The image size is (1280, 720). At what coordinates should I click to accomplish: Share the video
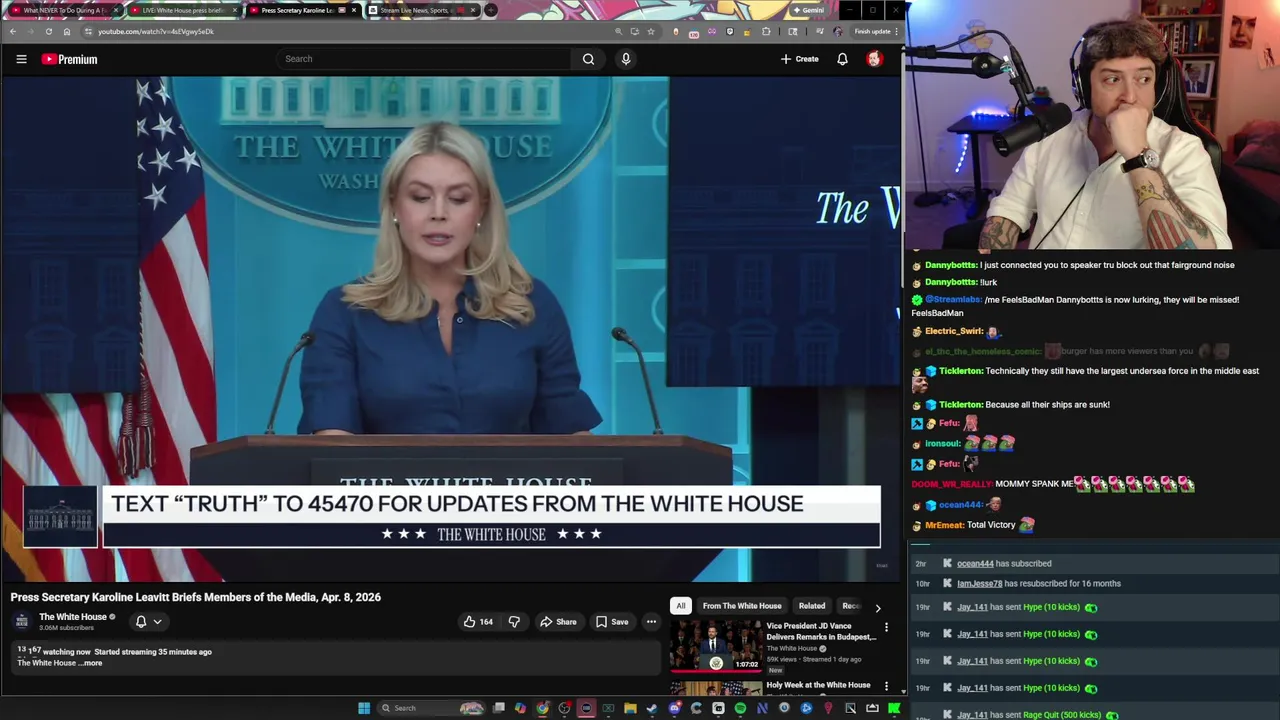coord(558,622)
